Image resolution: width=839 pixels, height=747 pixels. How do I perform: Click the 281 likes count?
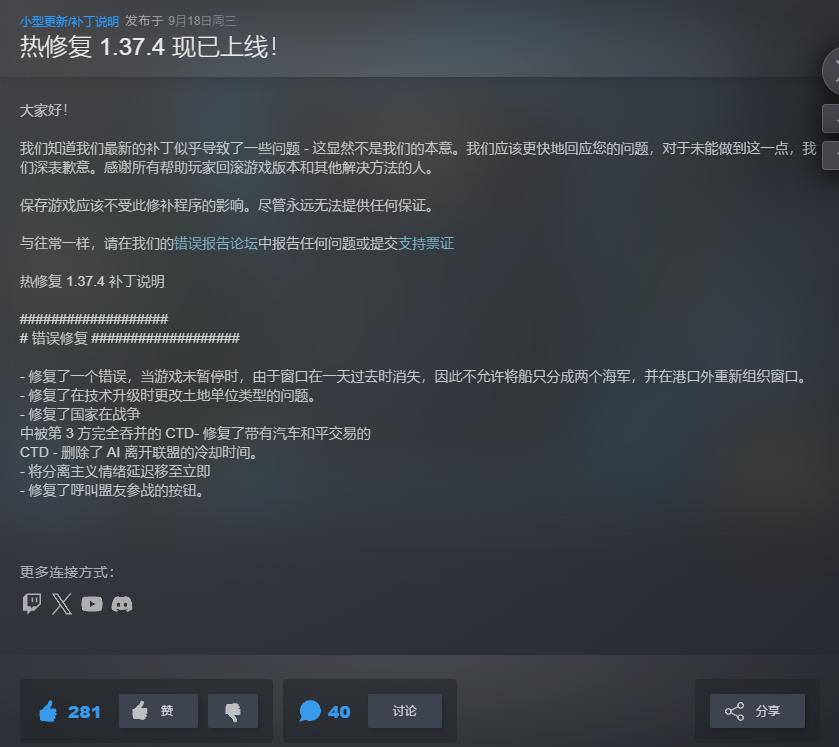click(x=84, y=712)
